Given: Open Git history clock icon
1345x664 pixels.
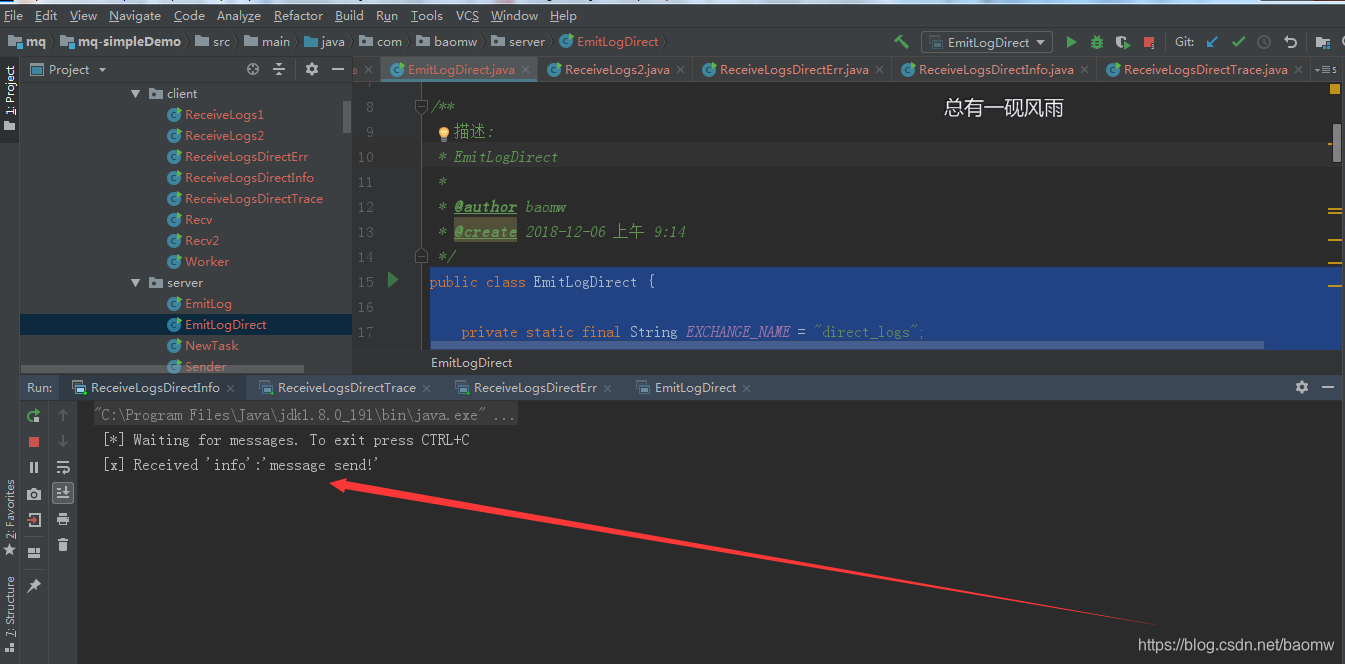Looking at the screenshot, I should point(1264,42).
